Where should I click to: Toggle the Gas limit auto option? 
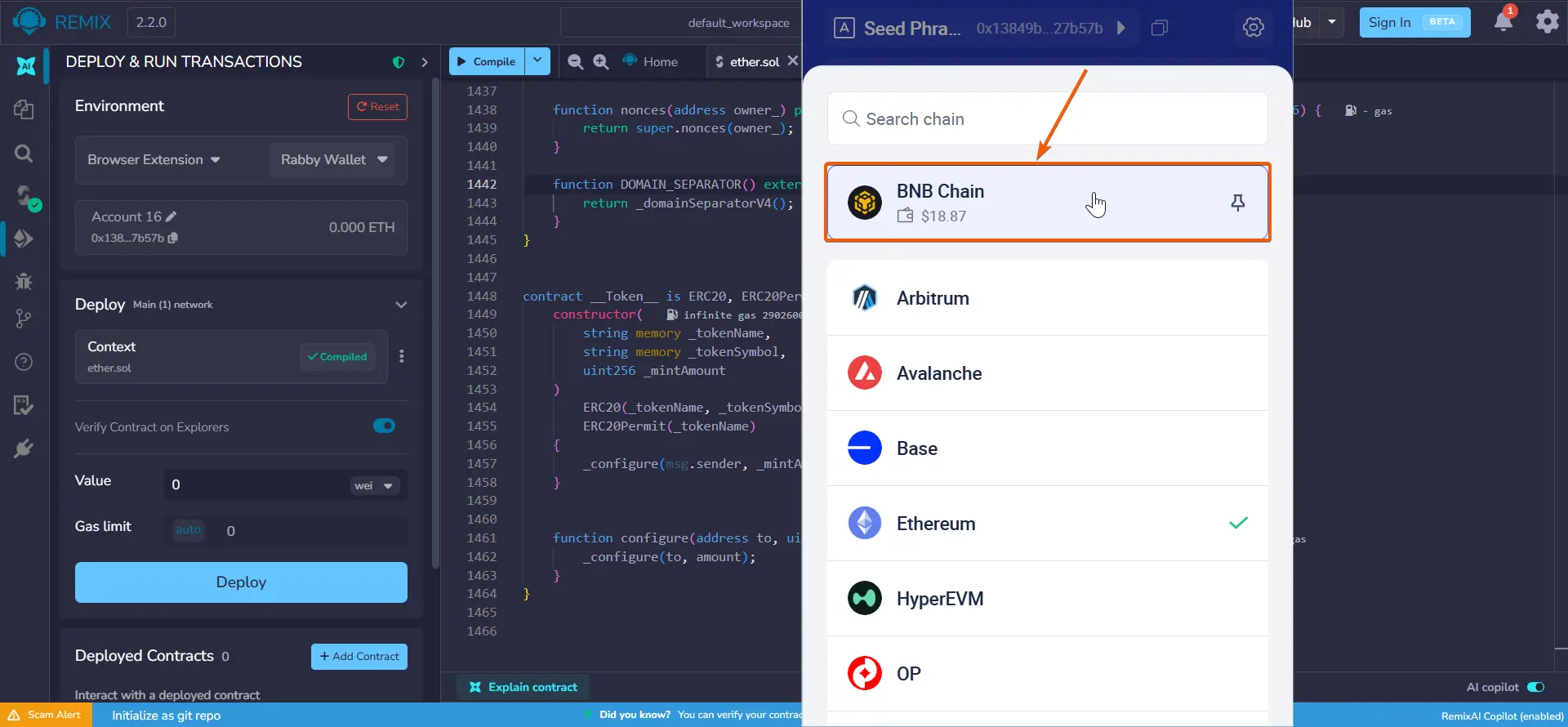[188, 530]
